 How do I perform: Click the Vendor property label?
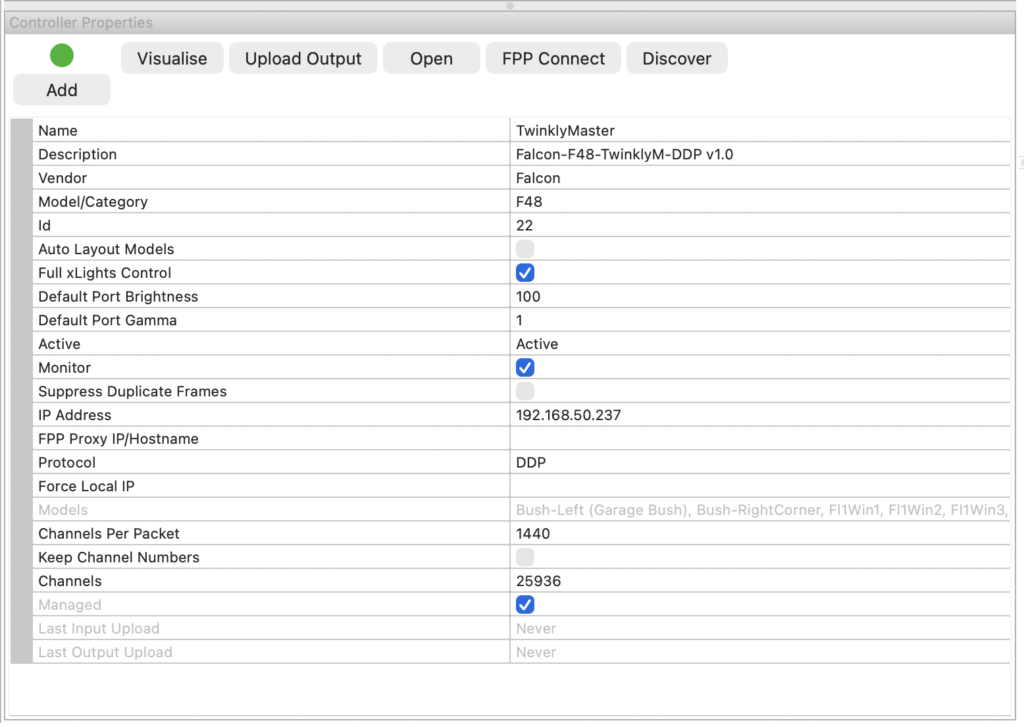click(x=62, y=178)
